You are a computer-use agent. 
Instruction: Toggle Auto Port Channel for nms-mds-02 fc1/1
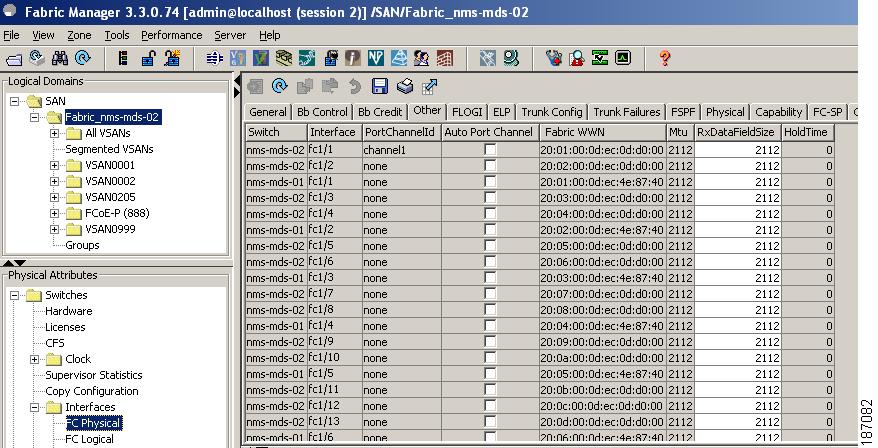pos(491,150)
